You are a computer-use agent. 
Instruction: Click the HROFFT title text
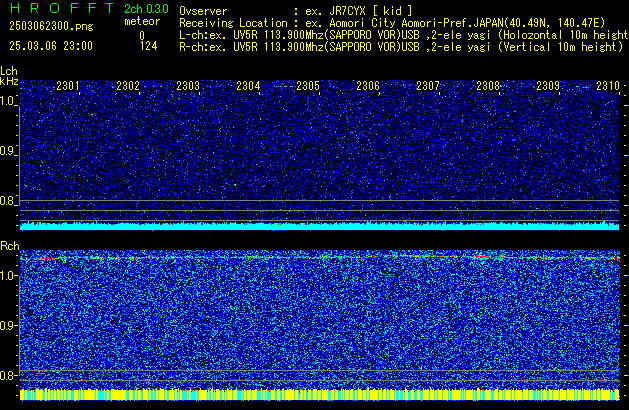[62, 8]
